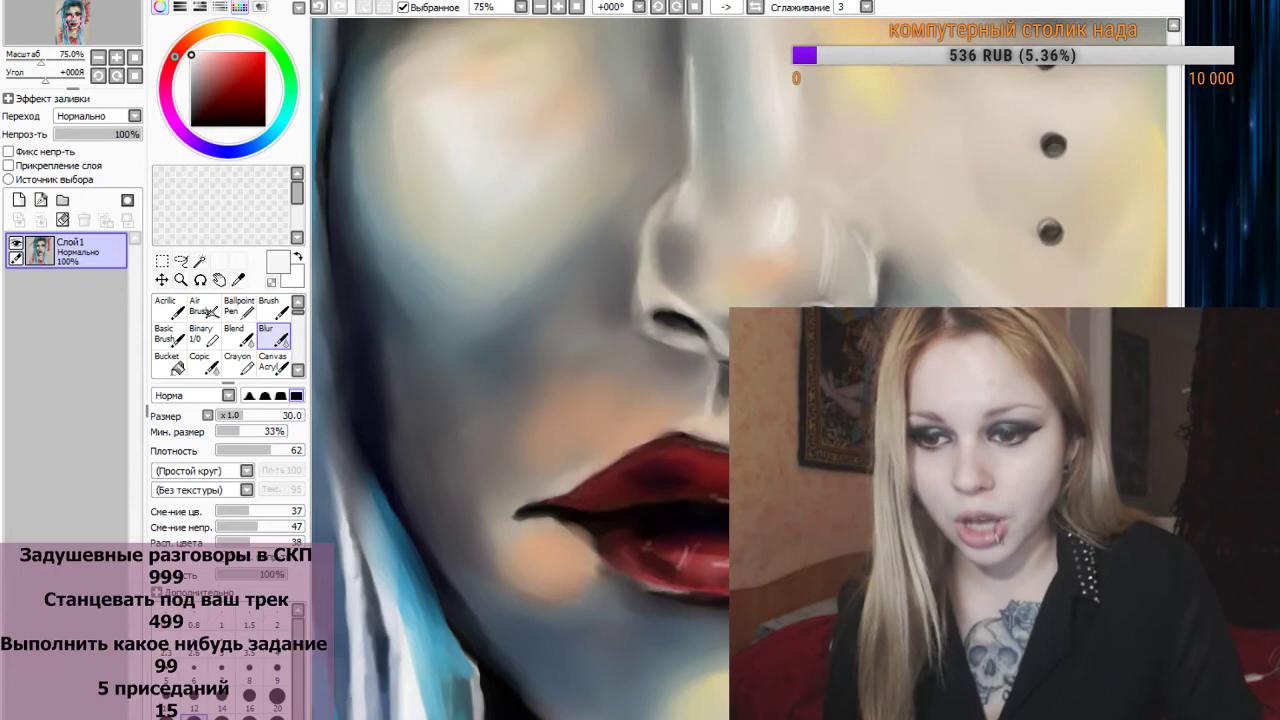This screenshot has height=720, width=1280.
Task: Open the Норма brush mode dropdown
Action: click(229, 395)
